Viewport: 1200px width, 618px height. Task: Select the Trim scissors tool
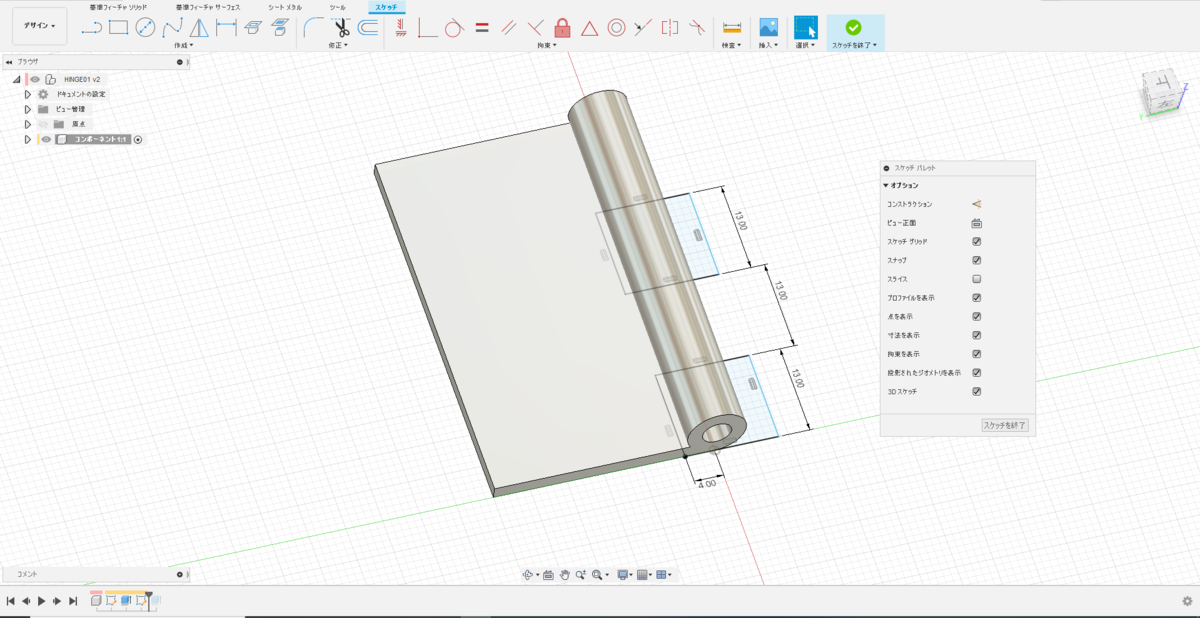coord(341,28)
